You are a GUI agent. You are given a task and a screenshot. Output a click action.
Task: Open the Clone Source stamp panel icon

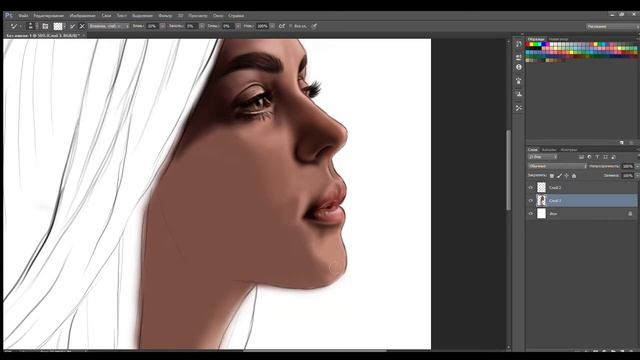518,94
